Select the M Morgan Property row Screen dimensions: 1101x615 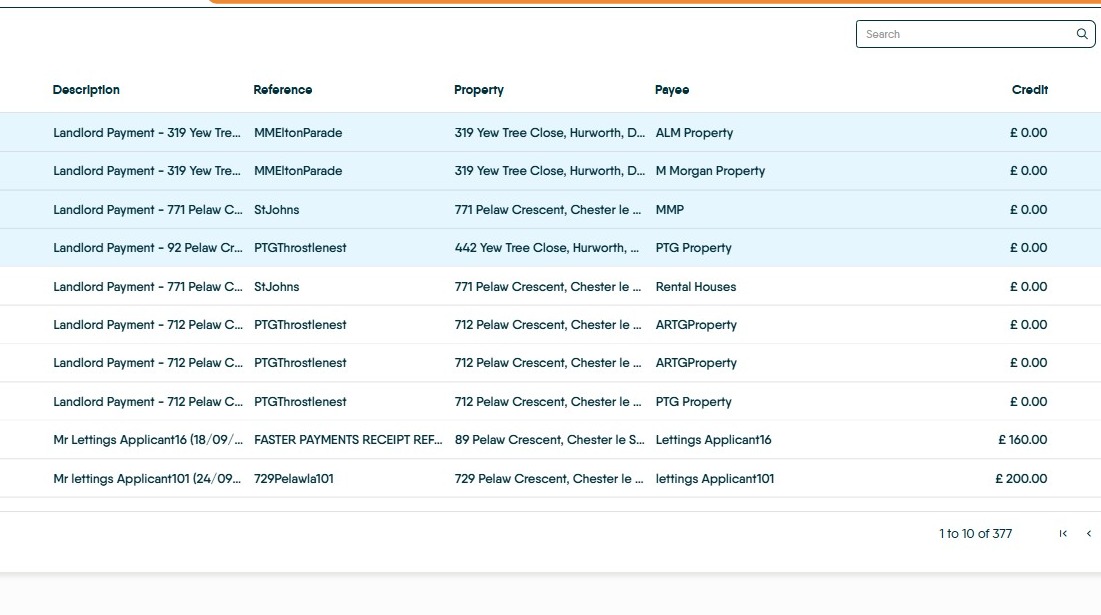[710, 171]
